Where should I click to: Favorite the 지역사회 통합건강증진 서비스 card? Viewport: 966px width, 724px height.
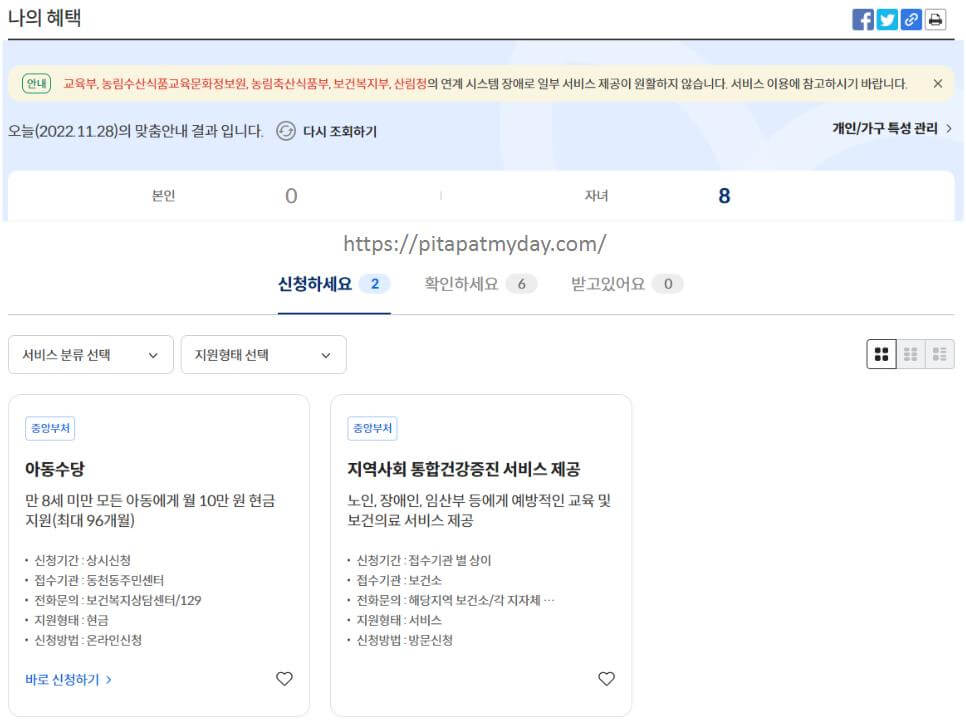pos(606,679)
